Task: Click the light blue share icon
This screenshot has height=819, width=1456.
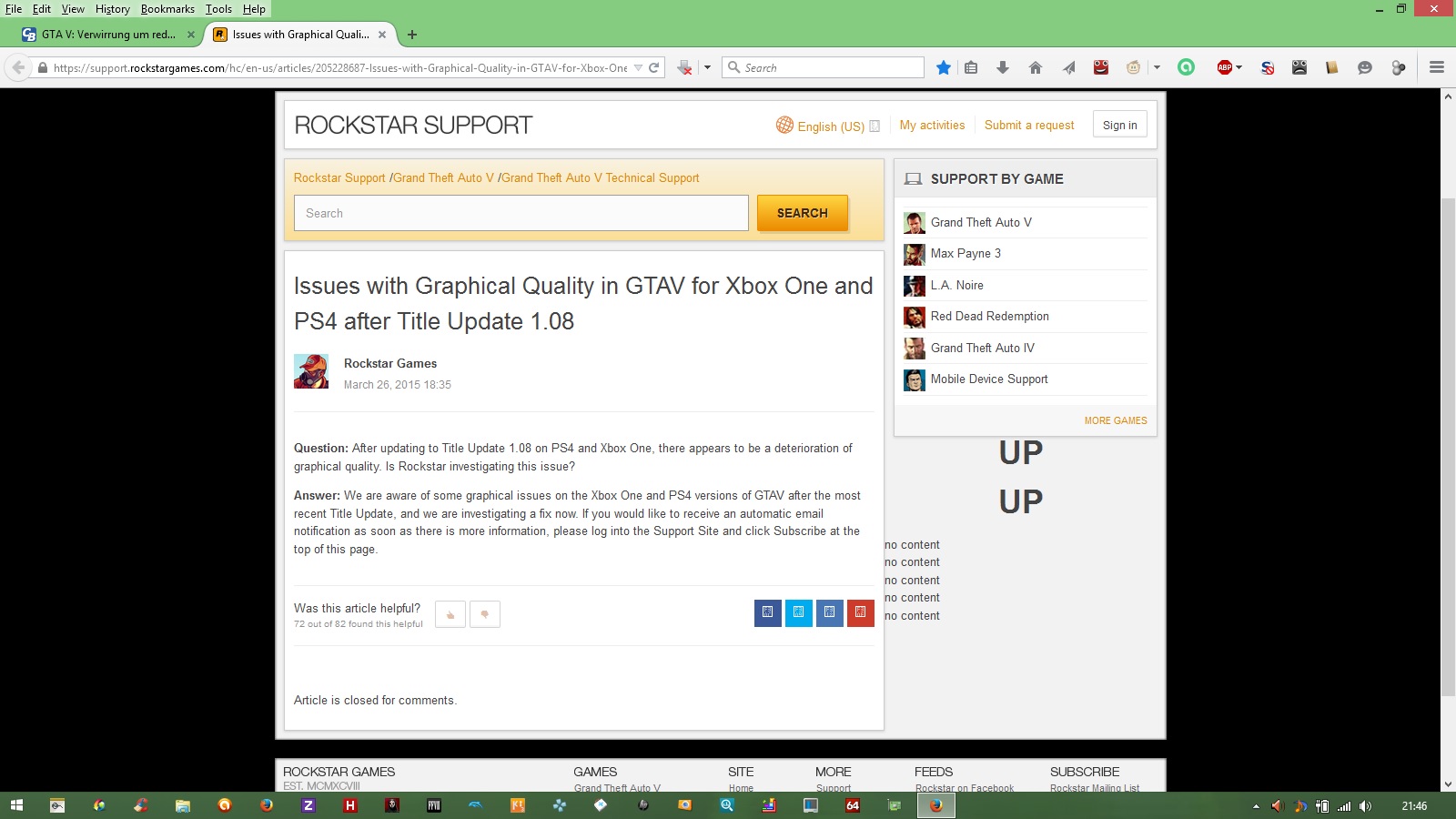Action: tap(799, 612)
